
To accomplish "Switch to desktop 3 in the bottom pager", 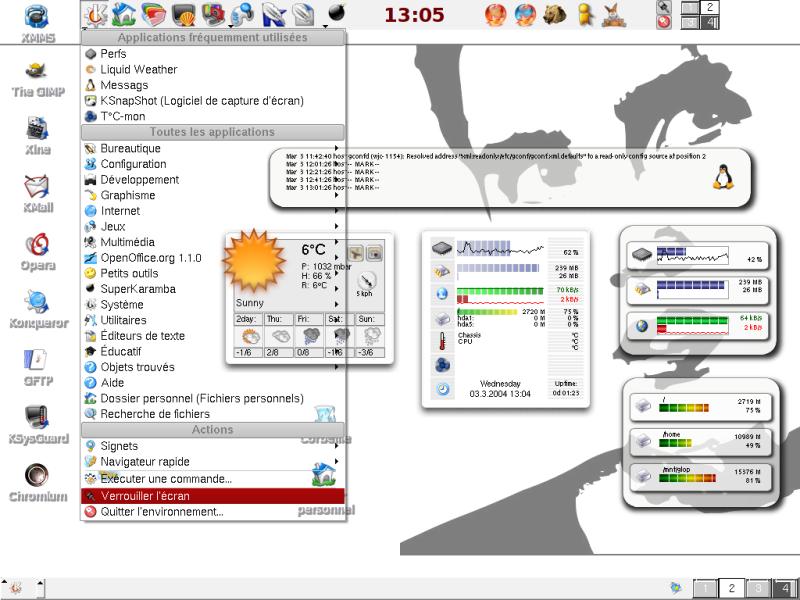I will coord(758,588).
